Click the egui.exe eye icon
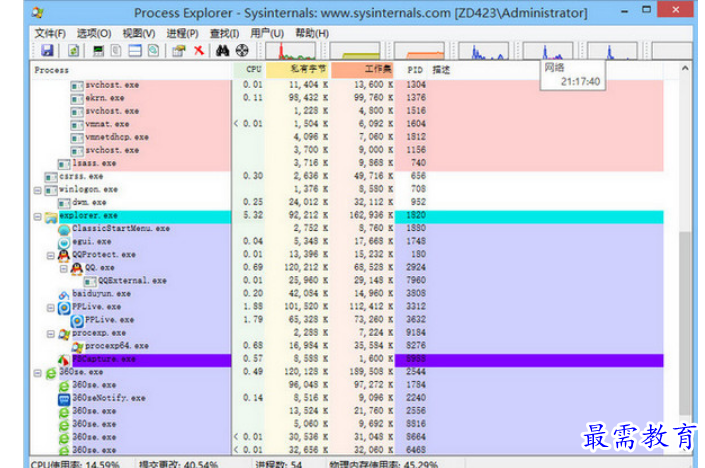 tap(64, 242)
